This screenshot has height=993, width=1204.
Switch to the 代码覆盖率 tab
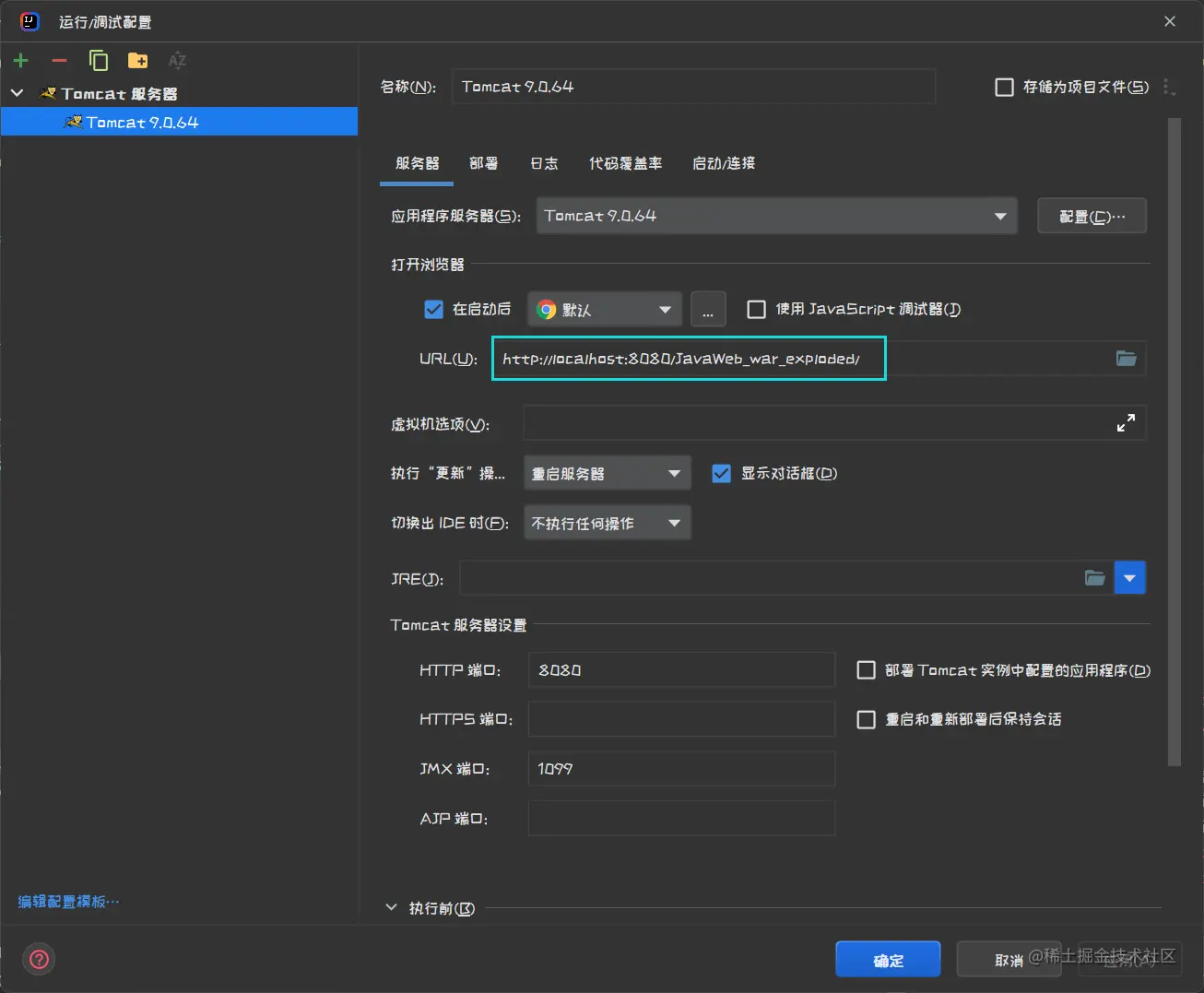pos(625,163)
